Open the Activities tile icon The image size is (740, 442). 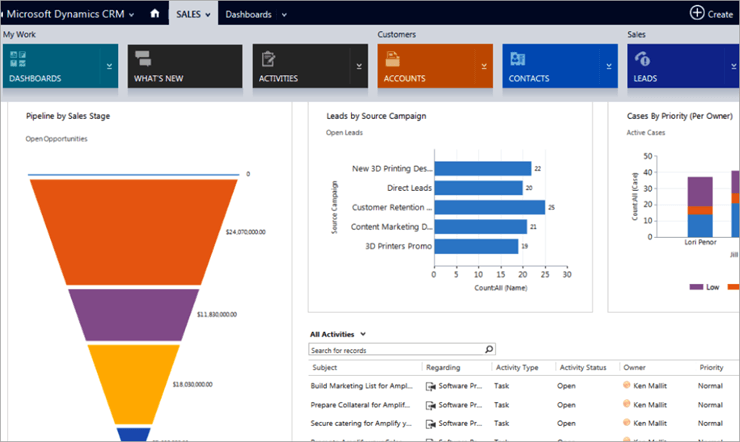pos(269,59)
